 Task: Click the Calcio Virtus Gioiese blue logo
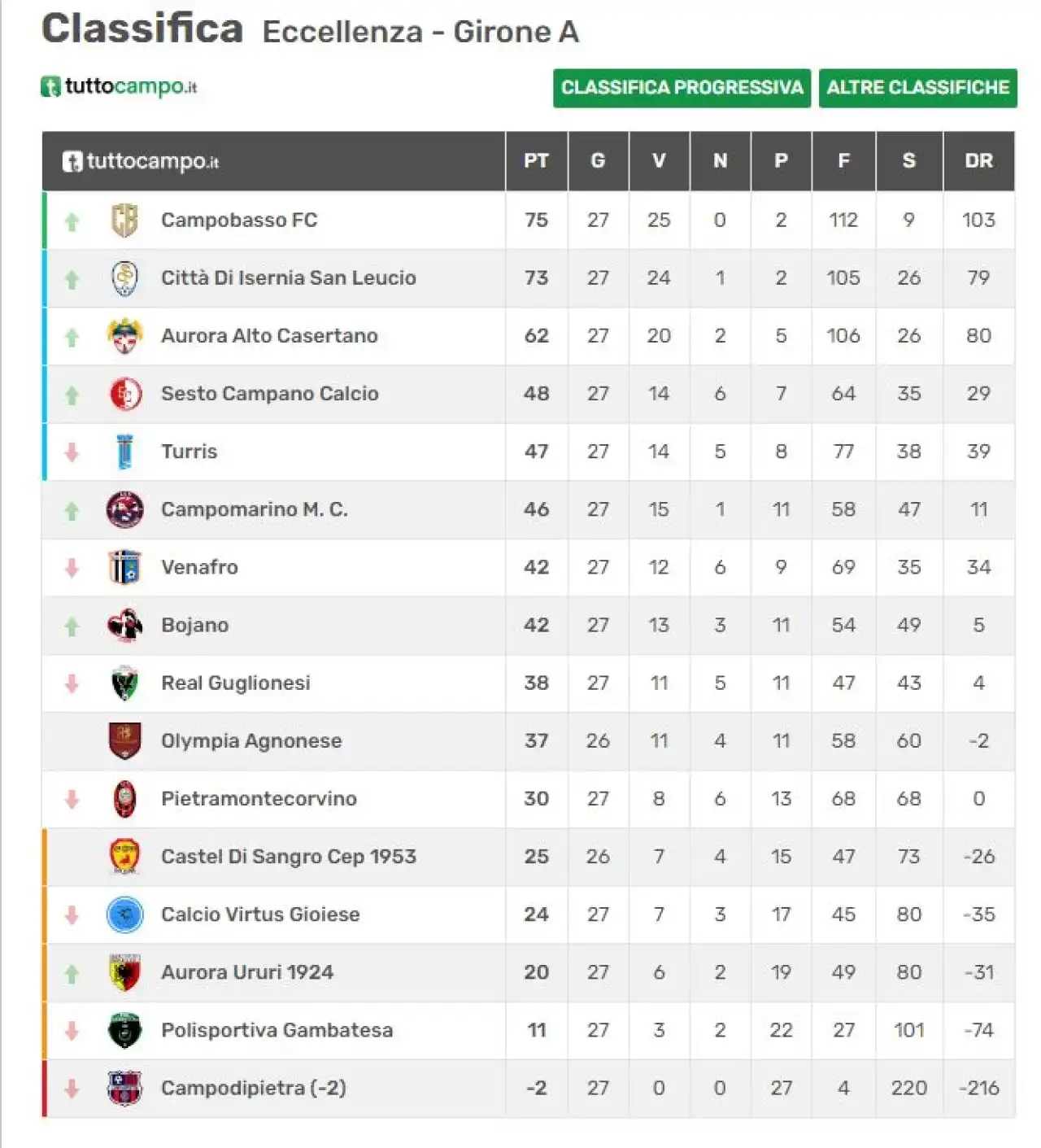[124, 914]
